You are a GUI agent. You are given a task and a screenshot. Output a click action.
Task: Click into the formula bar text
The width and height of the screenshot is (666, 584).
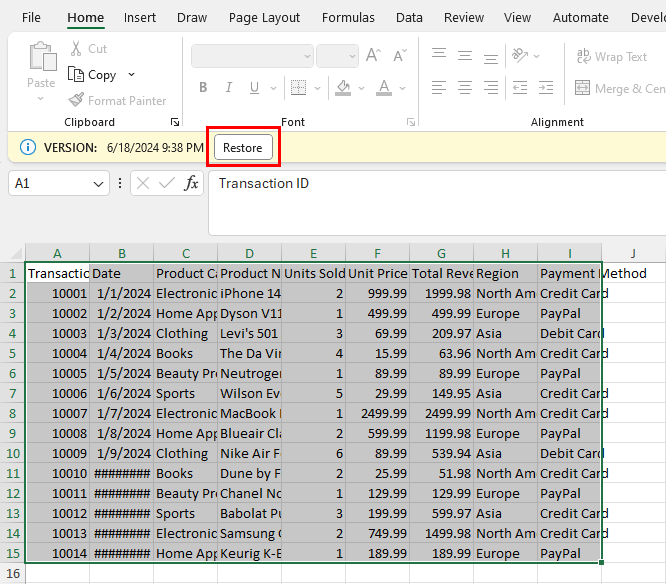[x=437, y=203]
